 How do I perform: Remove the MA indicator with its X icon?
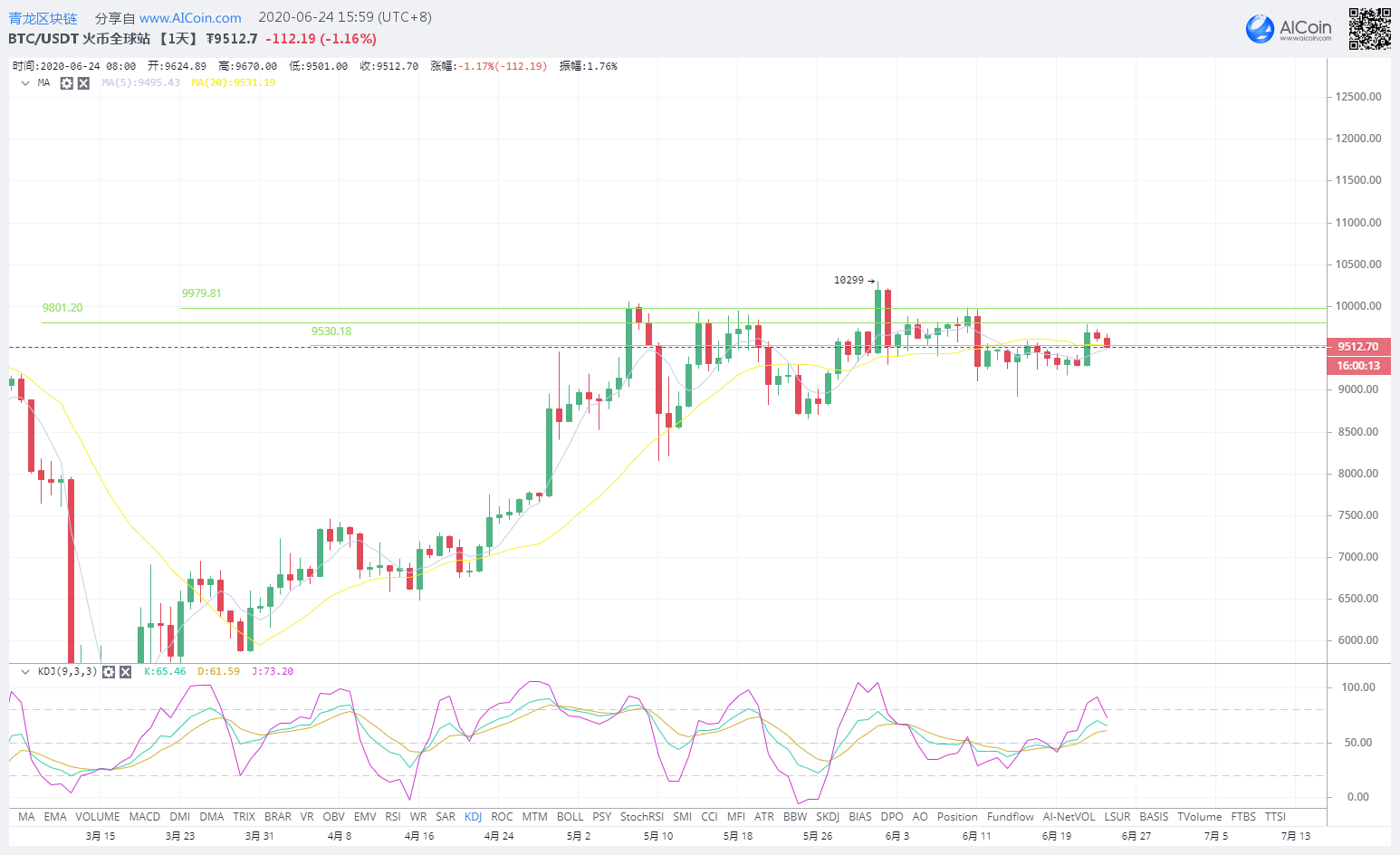pyautogui.click(x=83, y=83)
